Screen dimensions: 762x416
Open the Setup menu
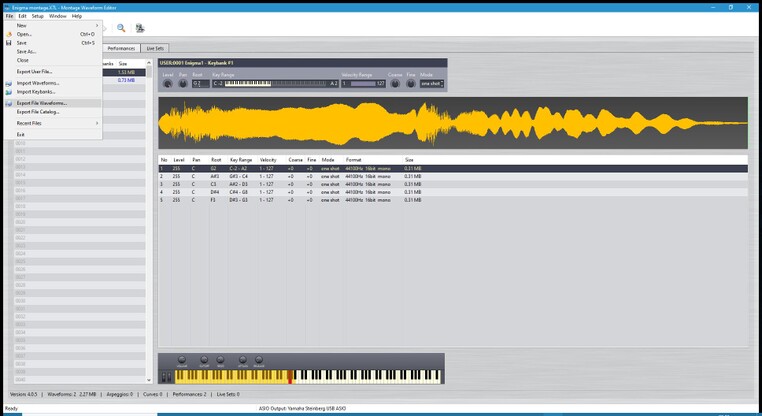(x=37, y=16)
